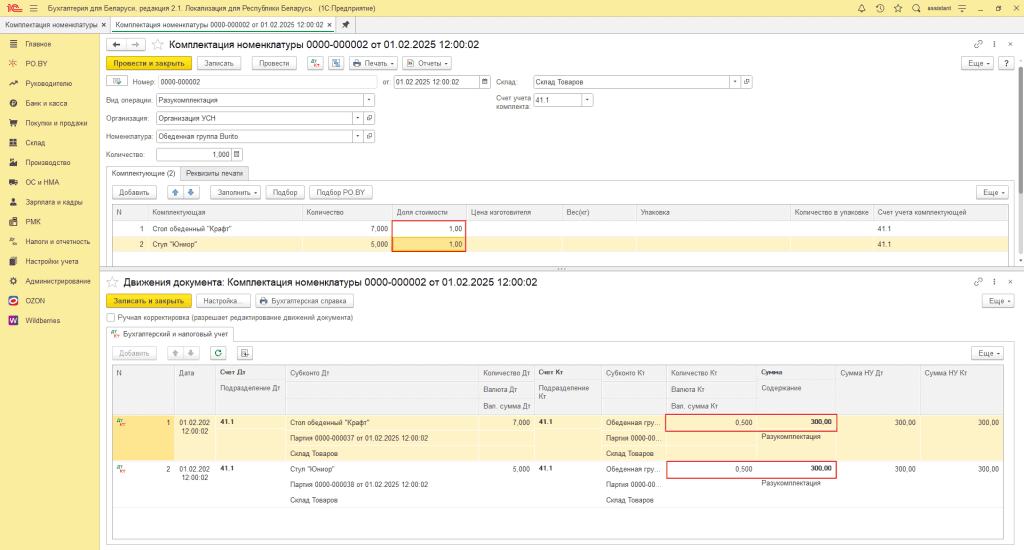The image size is (1024, 550).
Task: Click the Дт/Кт document movements icon
Action: [316, 63]
